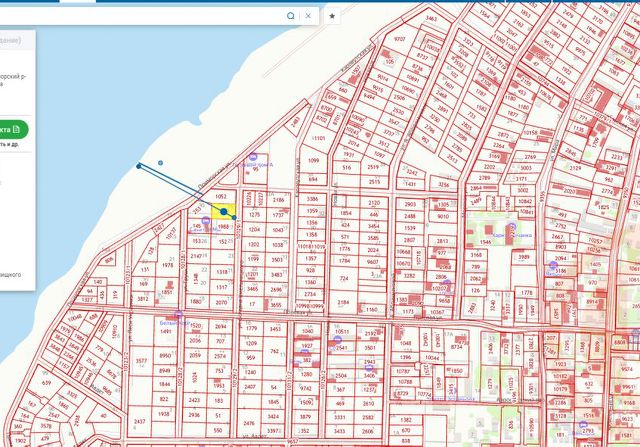This screenshot has height=447, width=640.
Task: Focus the cadastral search input field
Action: [141, 16]
